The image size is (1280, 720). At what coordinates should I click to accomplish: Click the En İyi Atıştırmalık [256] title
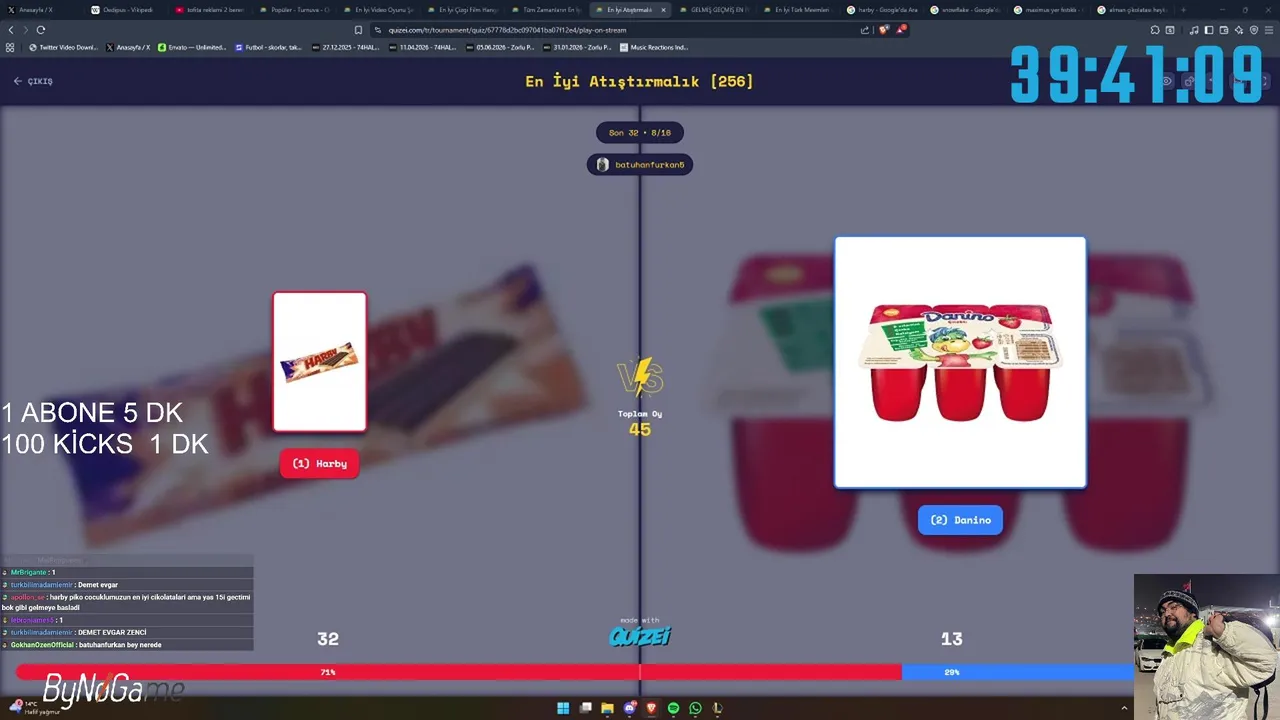tap(640, 82)
